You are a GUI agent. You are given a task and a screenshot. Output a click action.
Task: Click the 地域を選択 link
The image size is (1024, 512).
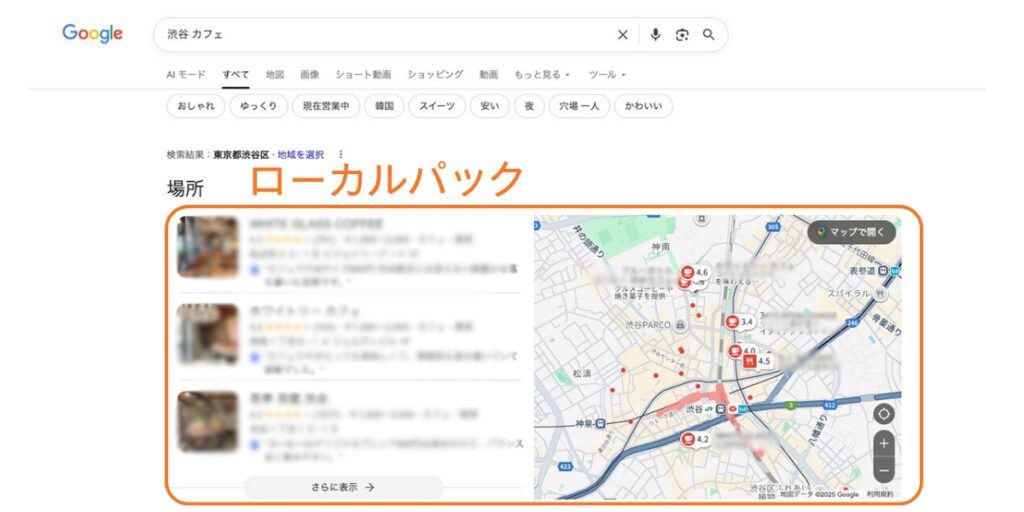point(301,155)
